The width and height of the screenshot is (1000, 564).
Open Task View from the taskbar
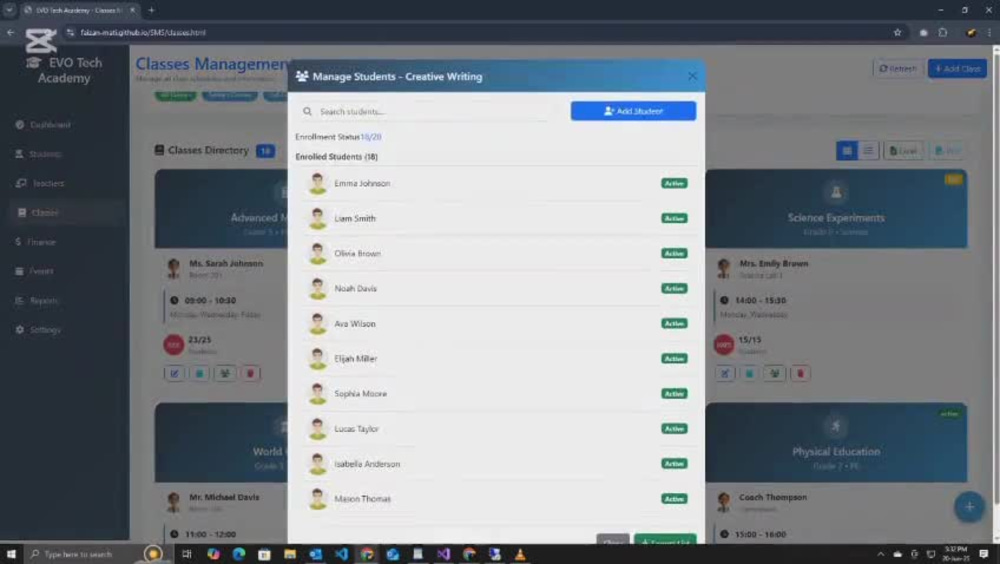tap(187, 554)
